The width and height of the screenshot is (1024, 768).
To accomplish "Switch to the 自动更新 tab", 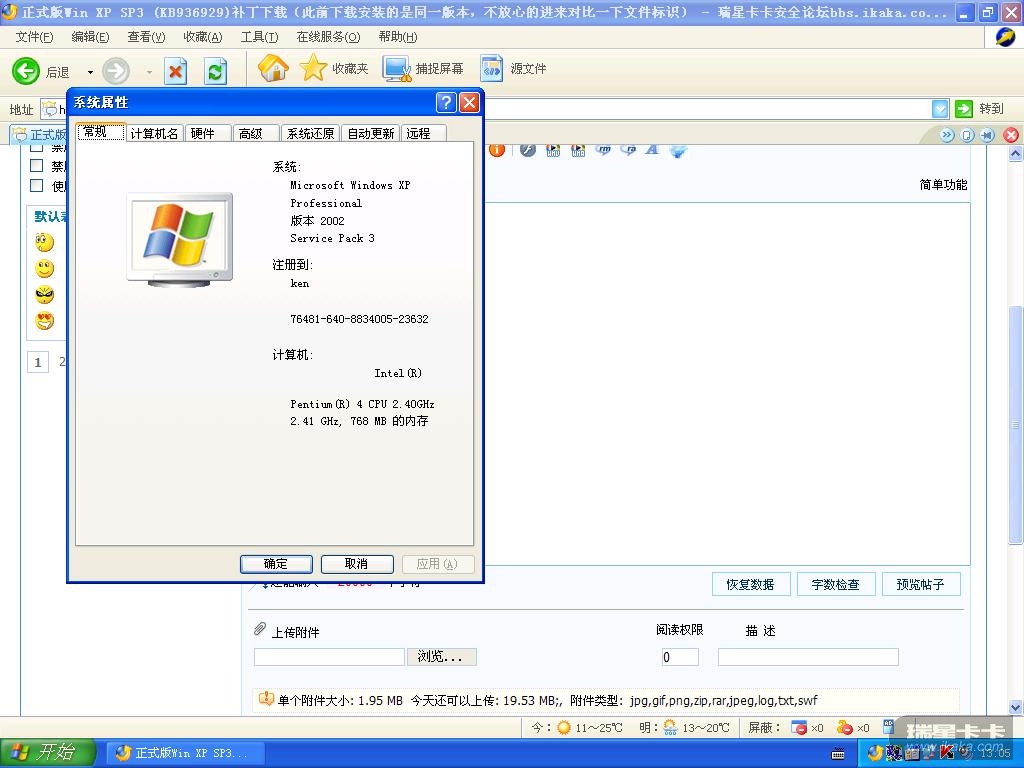I will (370, 133).
